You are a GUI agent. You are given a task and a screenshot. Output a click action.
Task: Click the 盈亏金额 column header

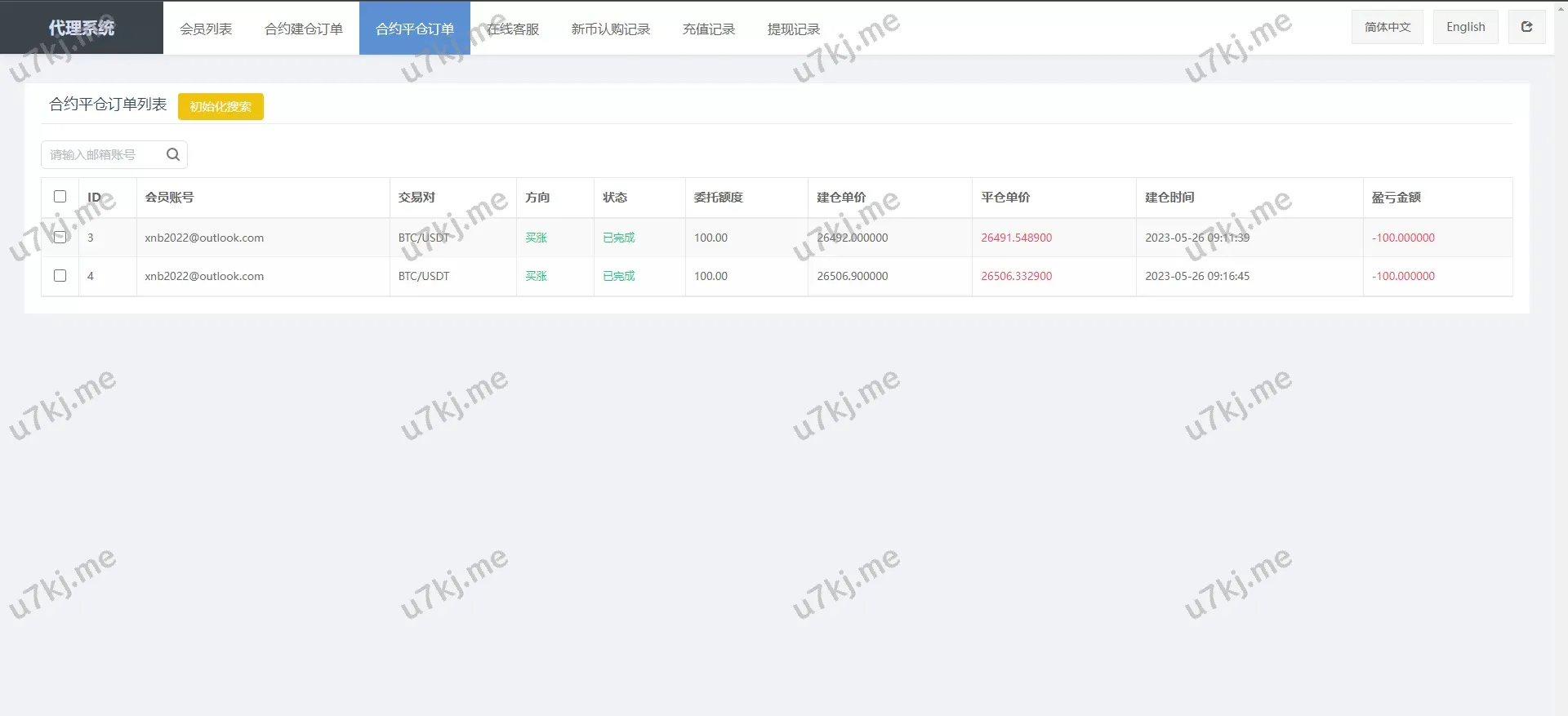click(1396, 198)
